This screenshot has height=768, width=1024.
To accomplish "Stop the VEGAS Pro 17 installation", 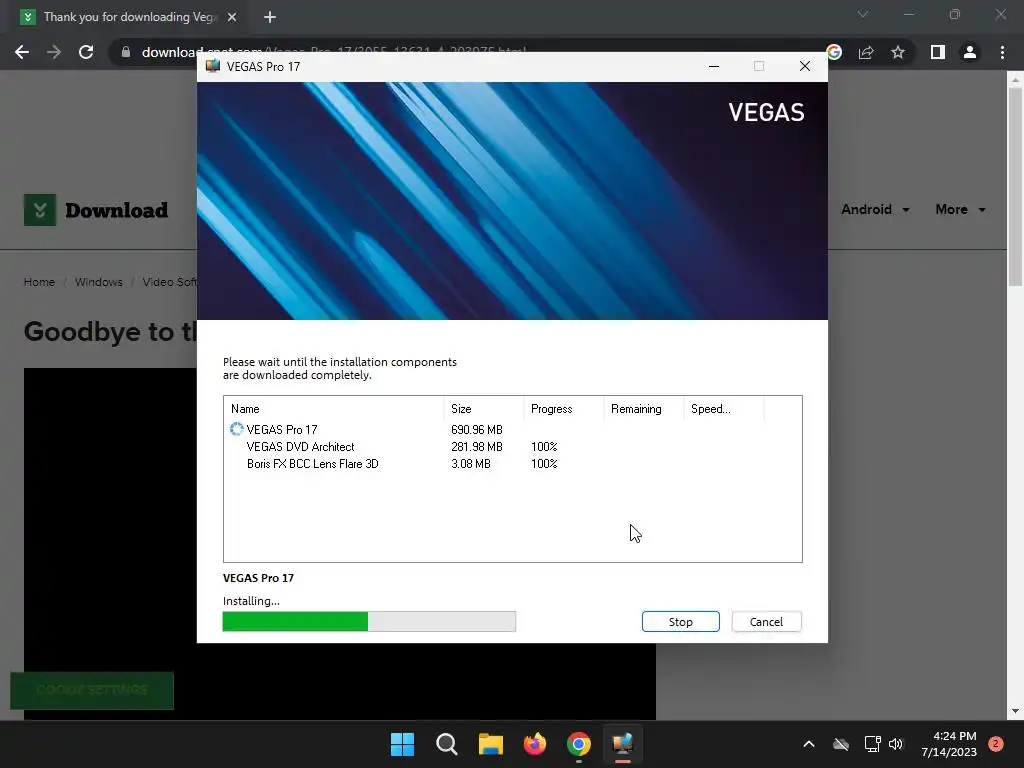I will point(680,622).
